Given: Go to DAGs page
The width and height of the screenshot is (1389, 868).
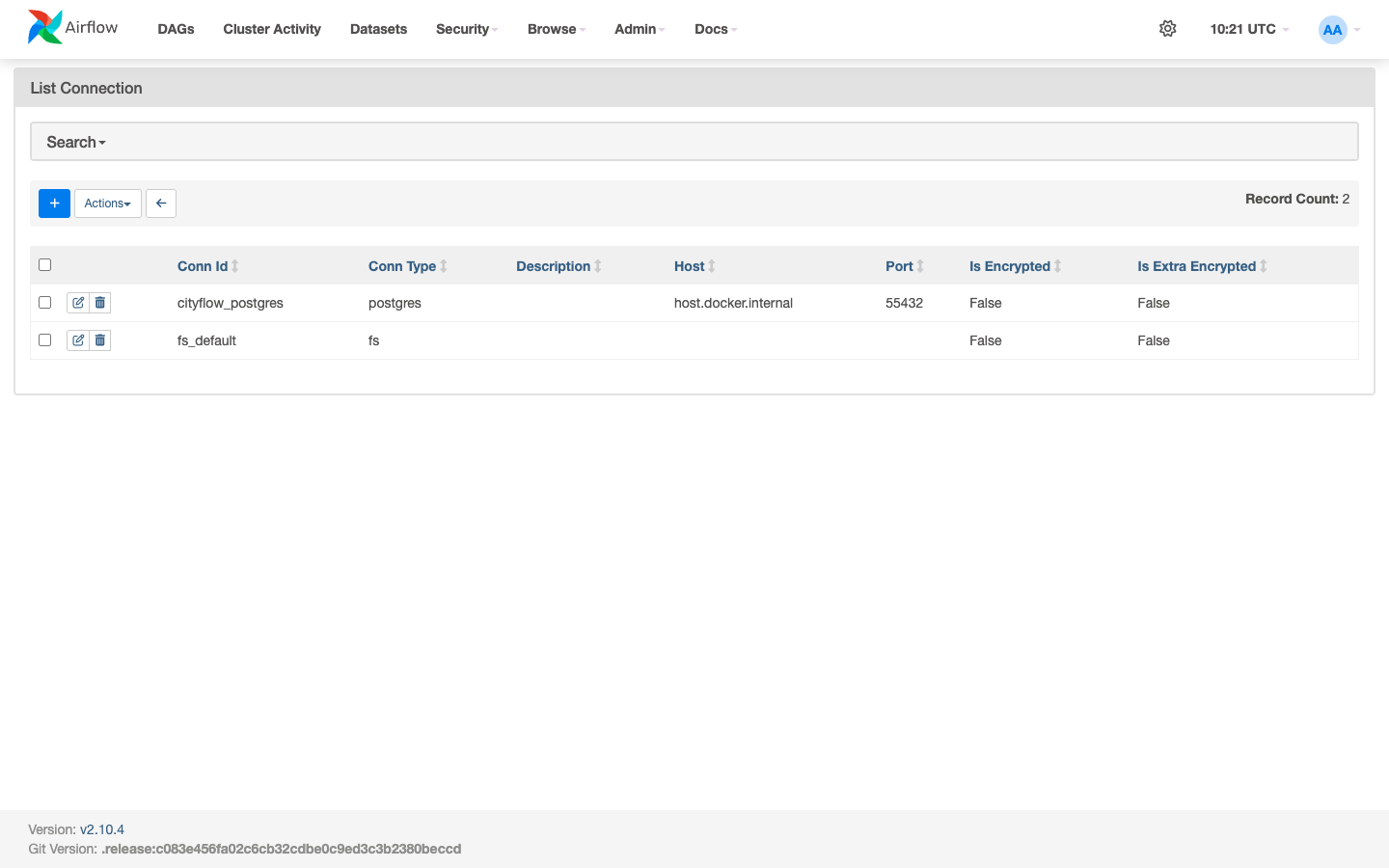Looking at the screenshot, I should coord(176,29).
